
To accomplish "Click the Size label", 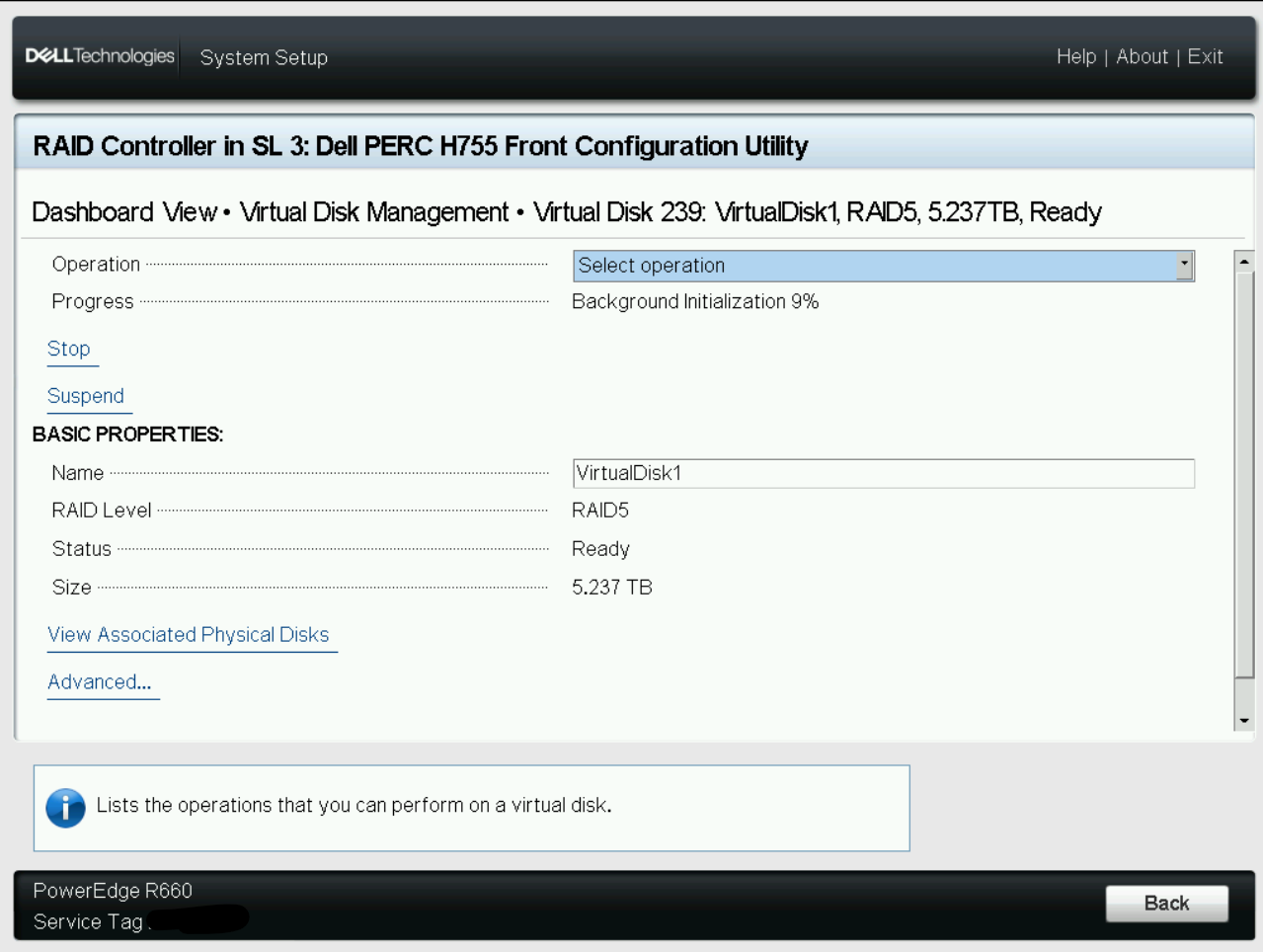I will [72, 588].
